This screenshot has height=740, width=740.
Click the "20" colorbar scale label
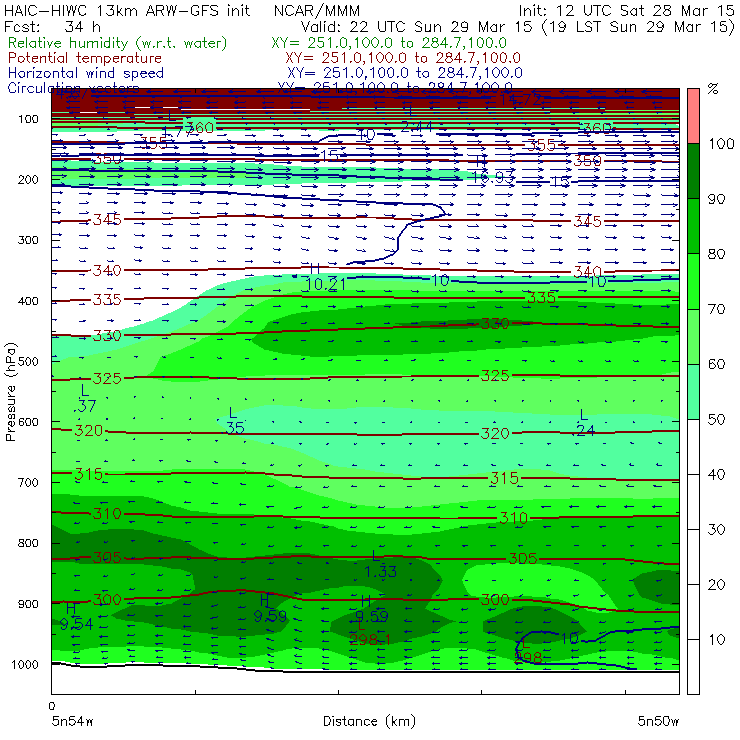(716, 584)
